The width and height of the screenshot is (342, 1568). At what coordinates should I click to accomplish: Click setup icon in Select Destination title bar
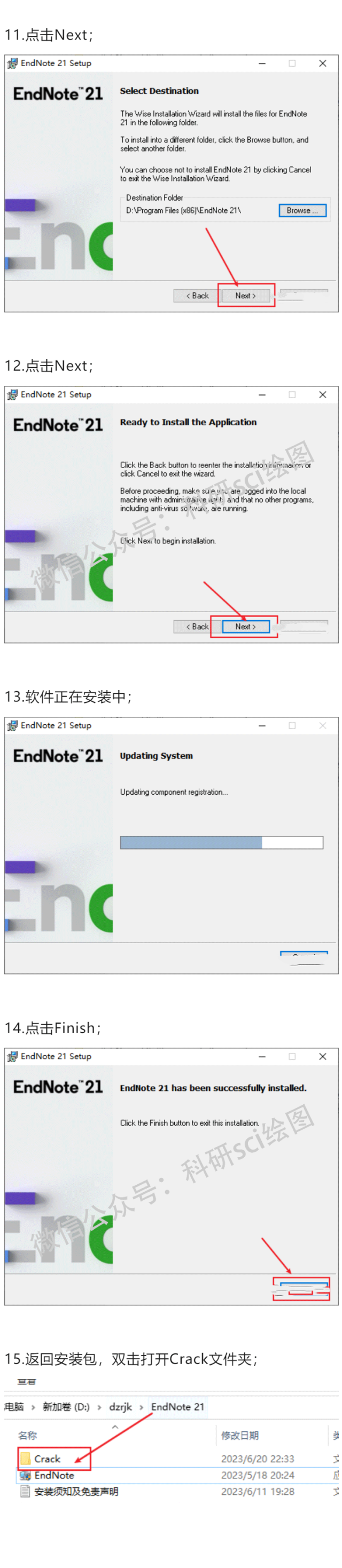(x=12, y=64)
